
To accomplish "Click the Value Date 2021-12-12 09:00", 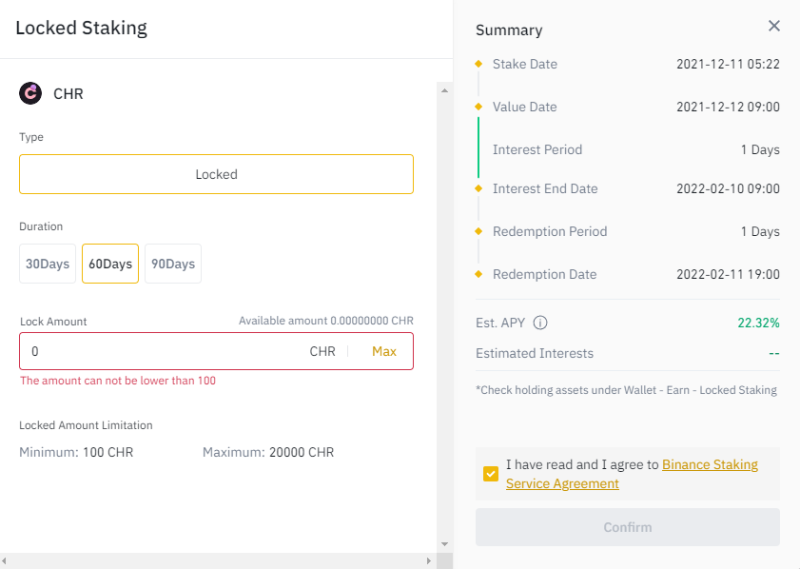I will pyautogui.click(x=728, y=107).
